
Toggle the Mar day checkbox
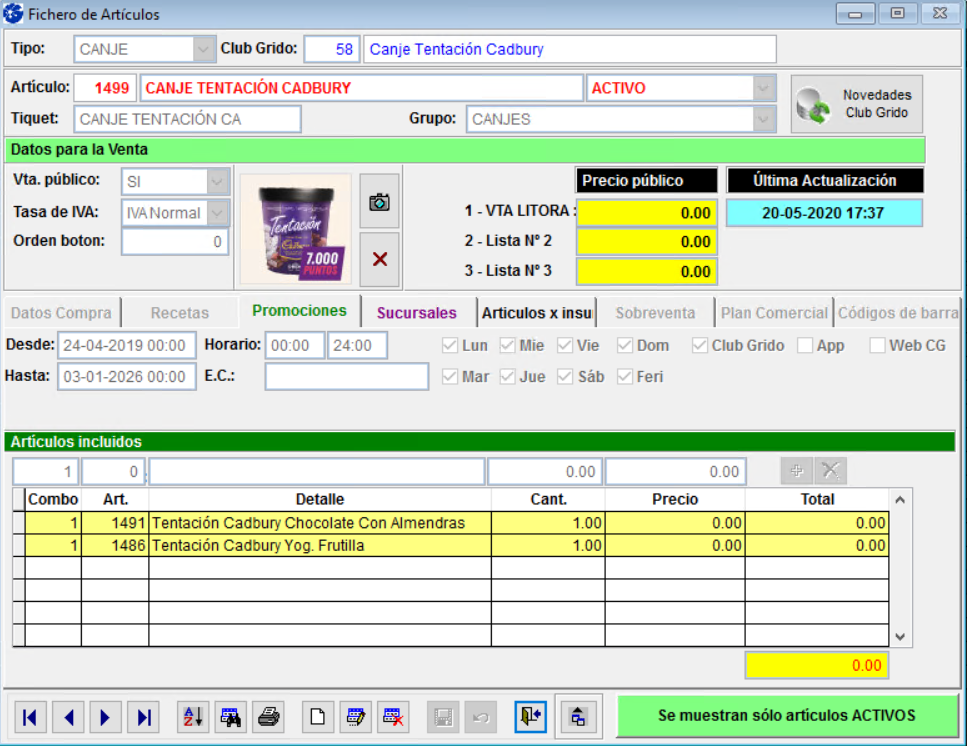tap(450, 376)
